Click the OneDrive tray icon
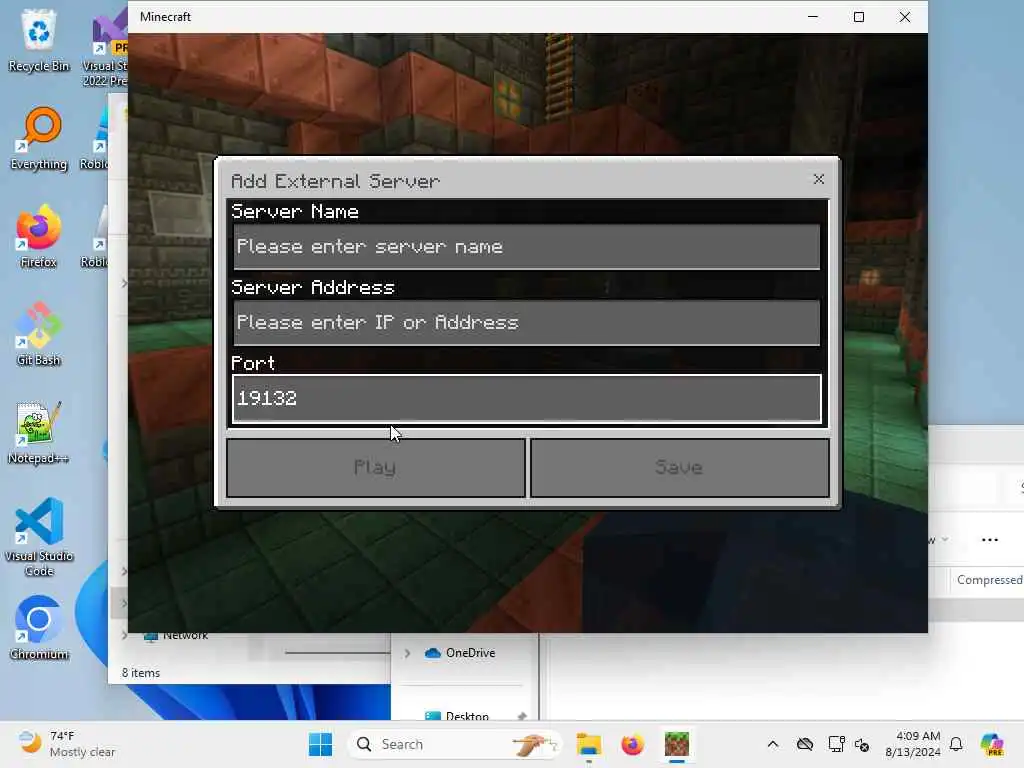Screen dimensions: 1024x768 tap(805, 744)
